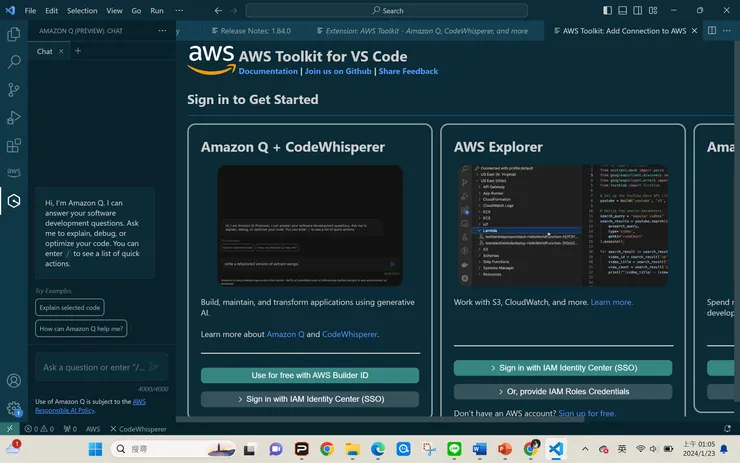Click the AWS status bar item
This screenshot has height=463, width=740.
click(x=93, y=429)
